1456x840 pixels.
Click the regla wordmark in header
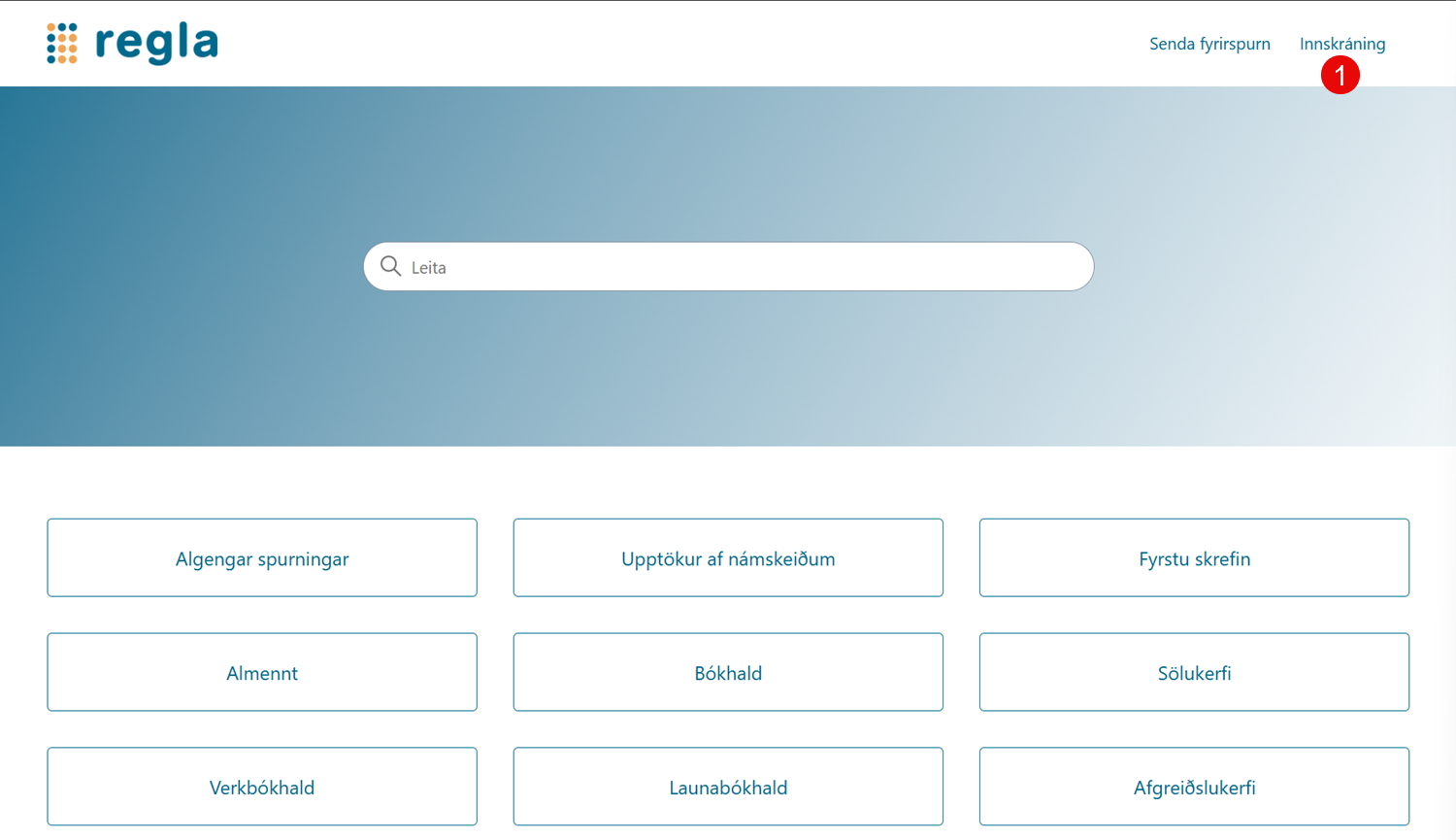pos(156,43)
